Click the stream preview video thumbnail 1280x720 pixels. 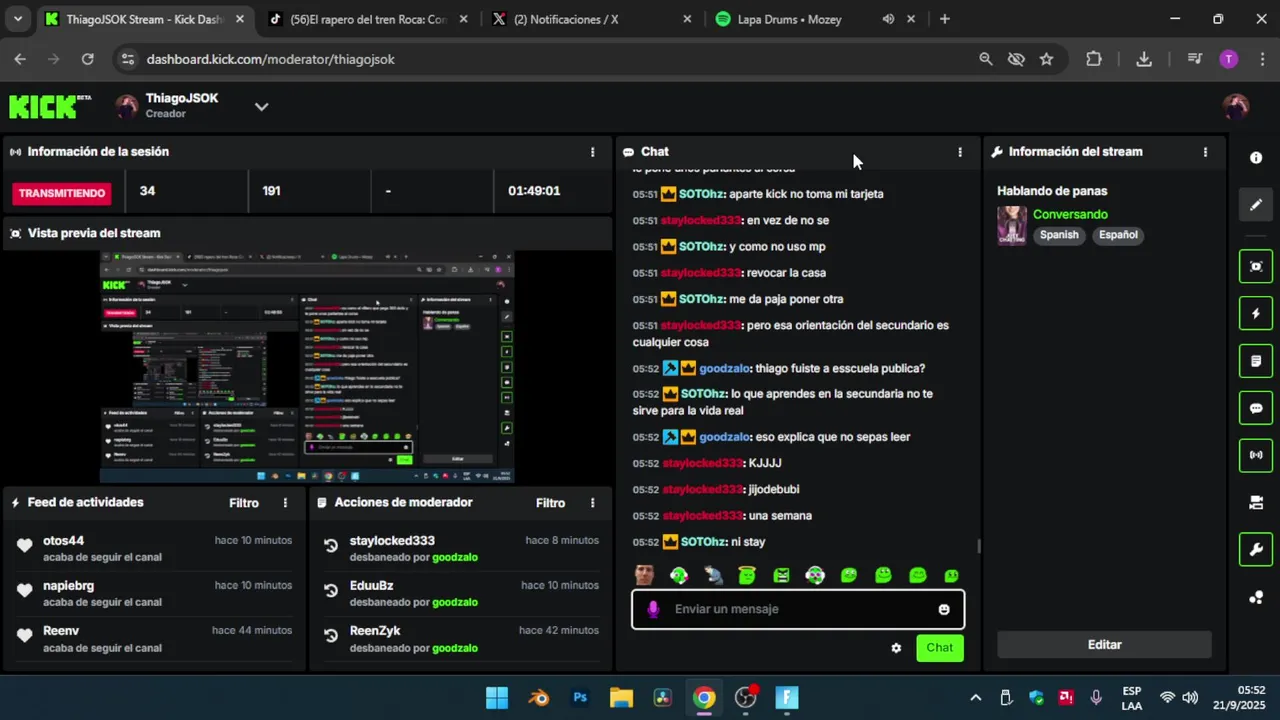[x=306, y=367]
